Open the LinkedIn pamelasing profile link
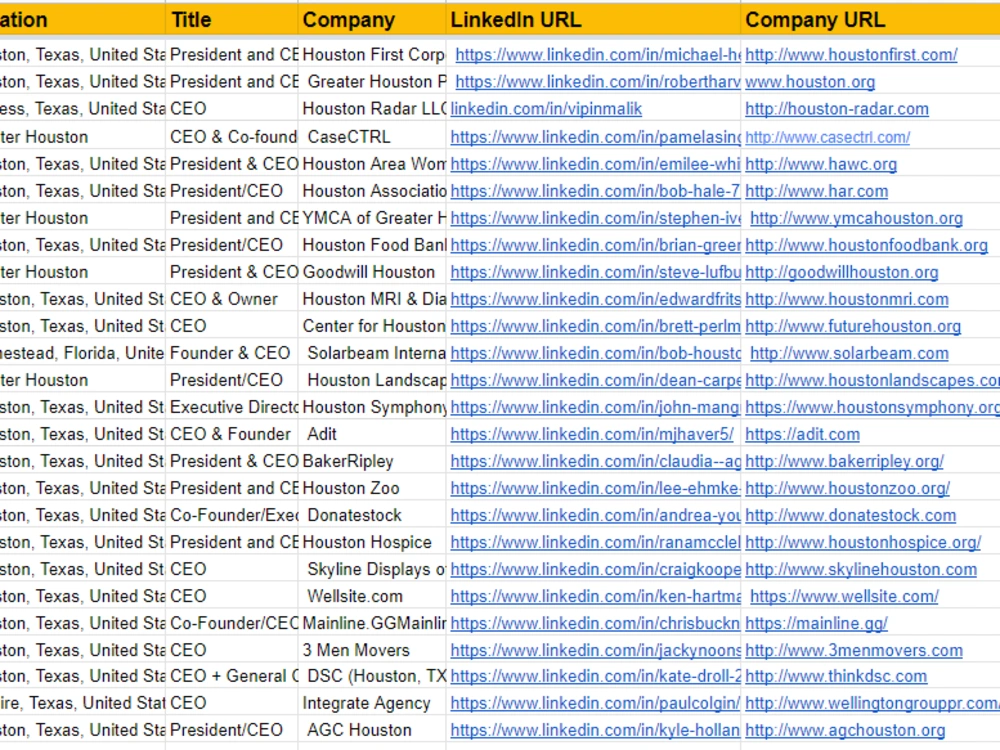This screenshot has width=1000, height=750. tap(595, 137)
